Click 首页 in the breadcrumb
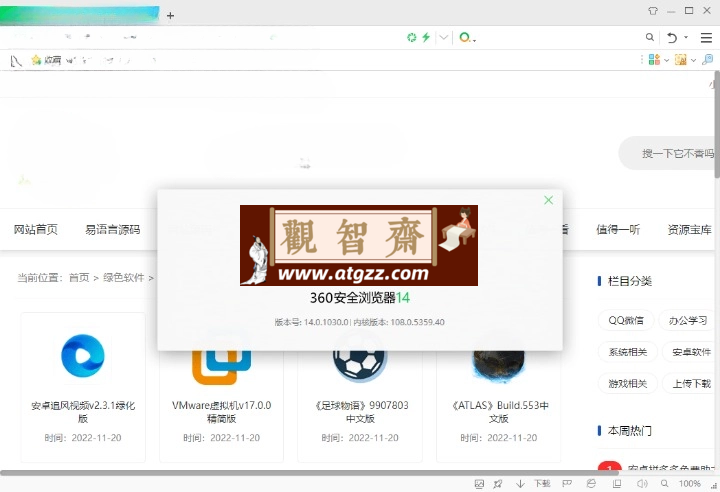Viewport: 720px width, 492px height. [x=79, y=277]
